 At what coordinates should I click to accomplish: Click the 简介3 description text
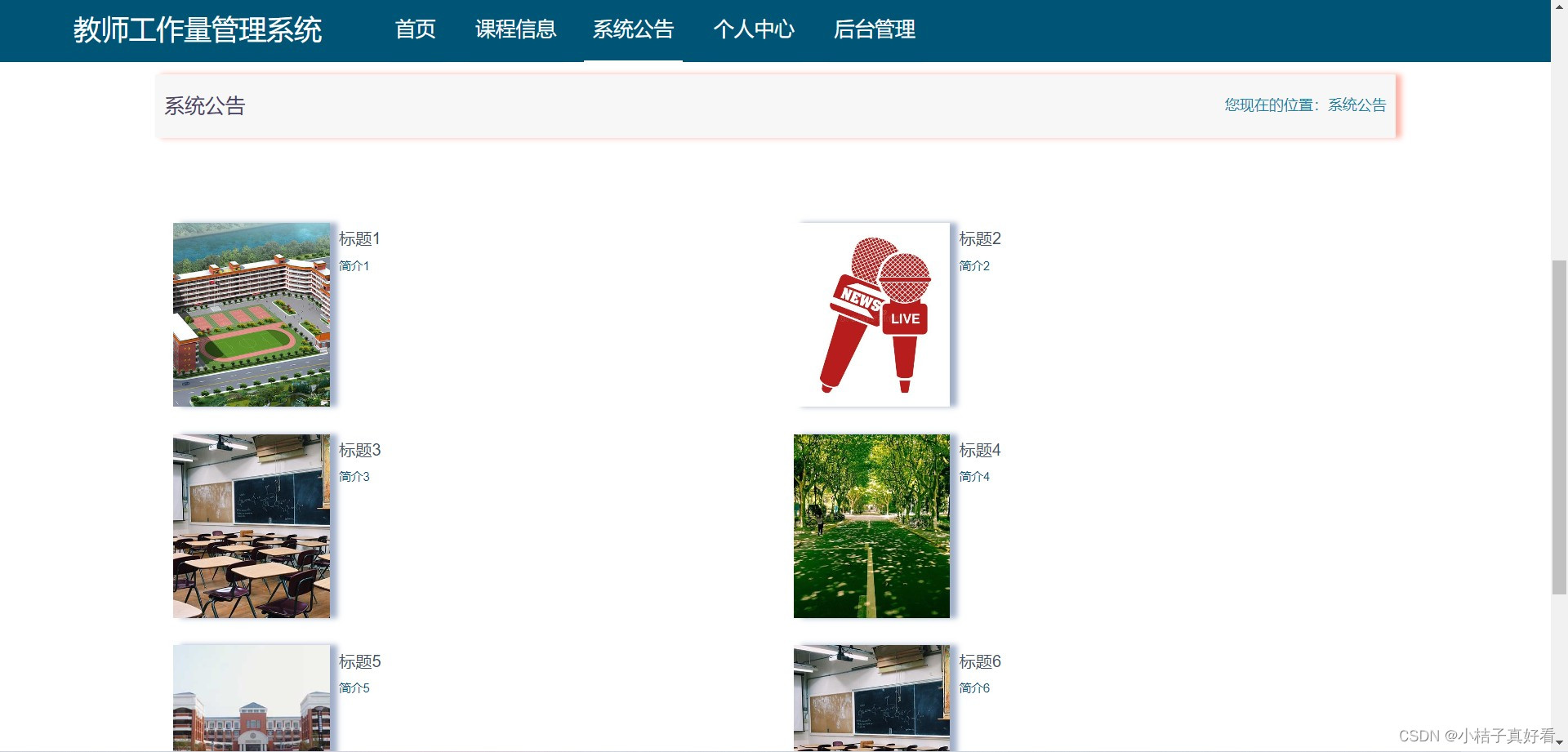[x=354, y=477]
